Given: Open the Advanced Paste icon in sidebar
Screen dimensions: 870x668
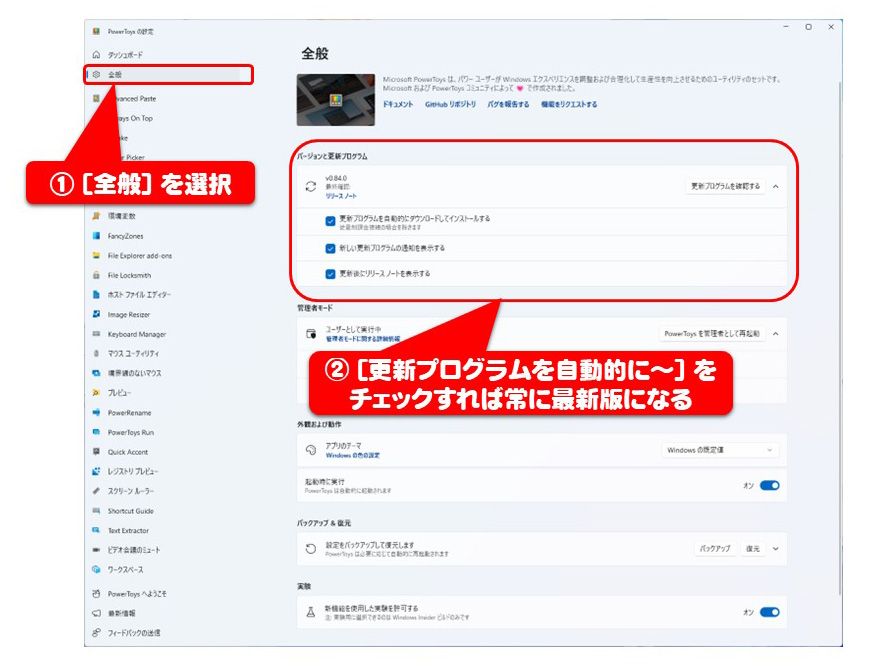Looking at the screenshot, I should [x=97, y=98].
